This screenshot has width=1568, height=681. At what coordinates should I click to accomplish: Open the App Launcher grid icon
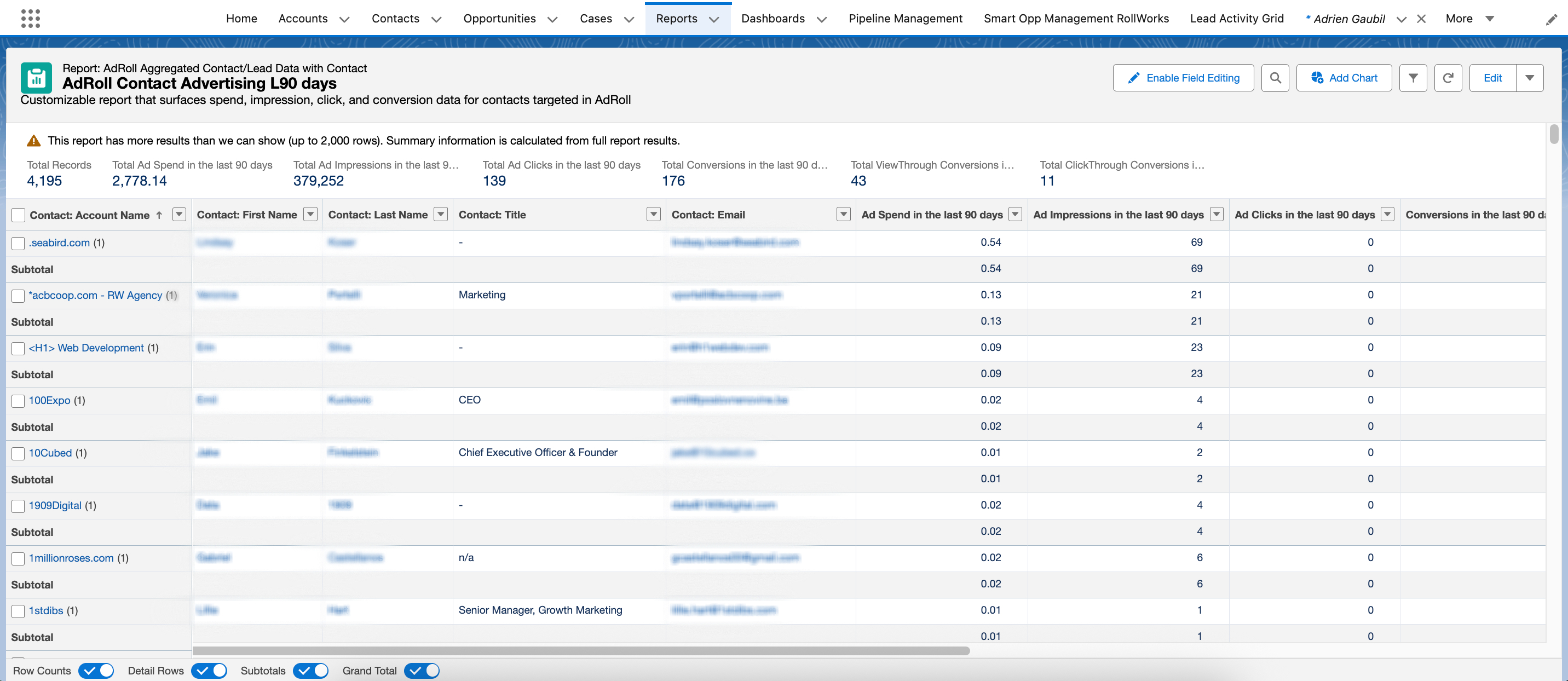click(x=31, y=18)
